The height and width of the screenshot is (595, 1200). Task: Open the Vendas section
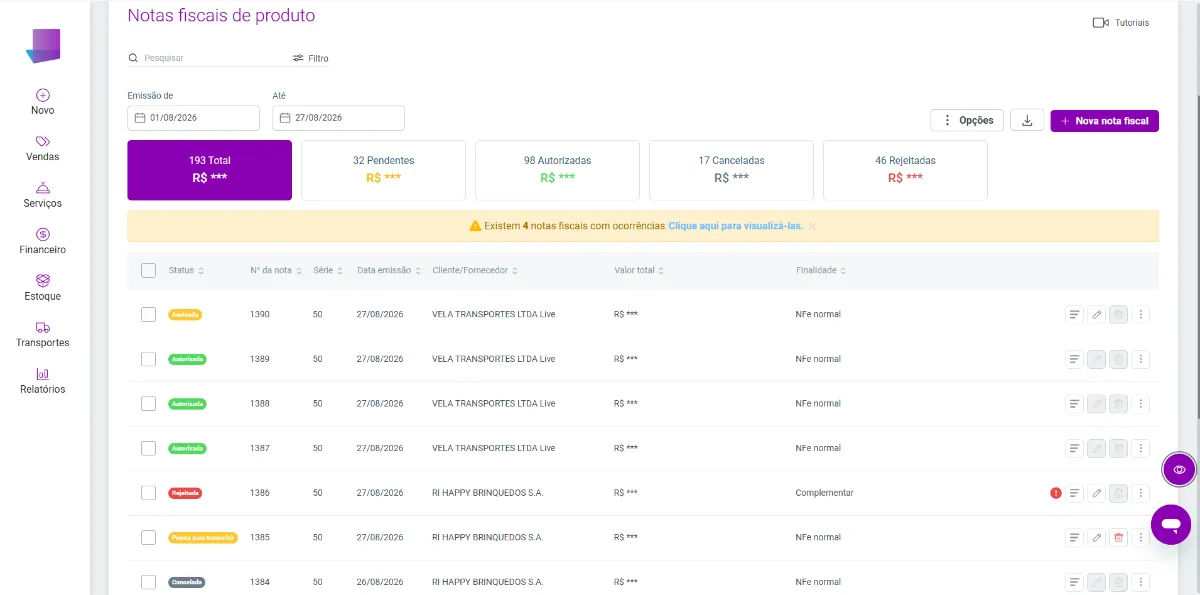tap(43, 148)
